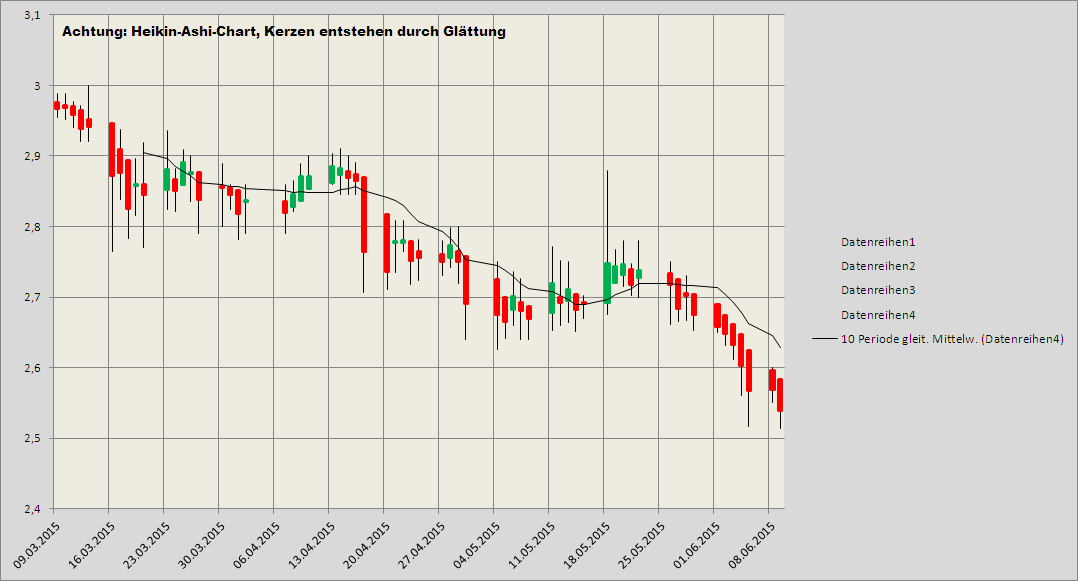
Task: Select the 10 Periode gleit. Mittelw. legend entry
Action: (x=952, y=339)
